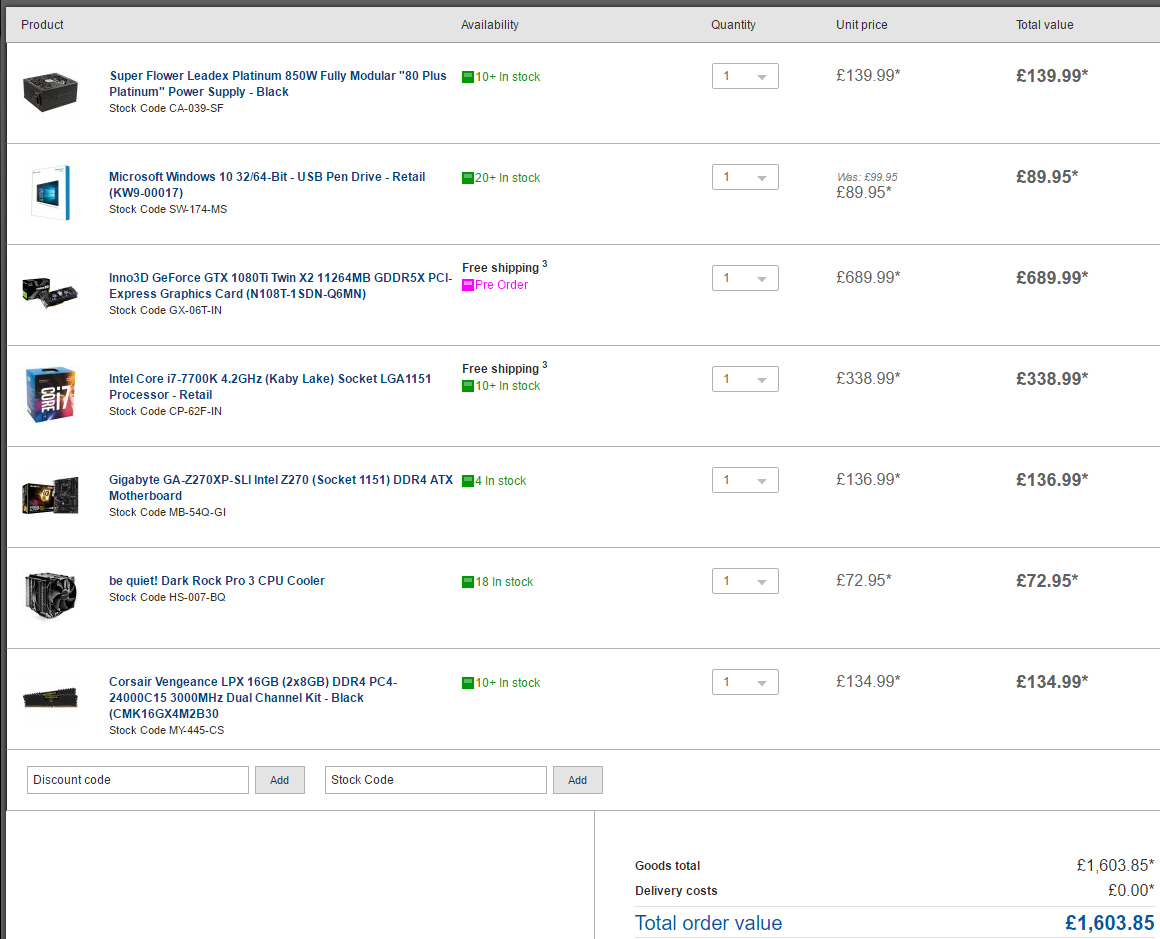This screenshot has width=1160, height=939.
Task: Click the Inno3D graphics card thumbnail
Action: tap(50, 293)
